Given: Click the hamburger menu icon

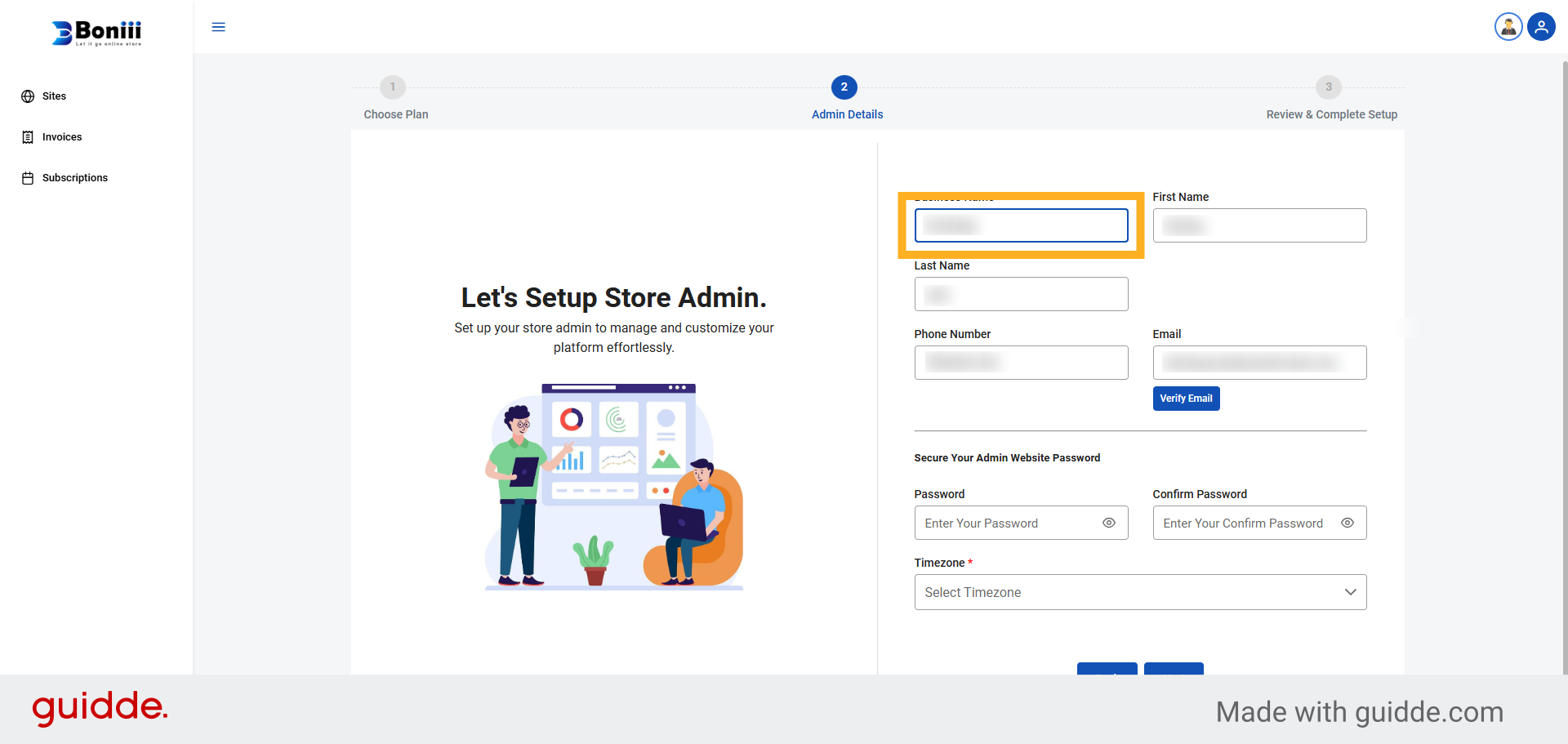Looking at the screenshot, I should (218, 27).
